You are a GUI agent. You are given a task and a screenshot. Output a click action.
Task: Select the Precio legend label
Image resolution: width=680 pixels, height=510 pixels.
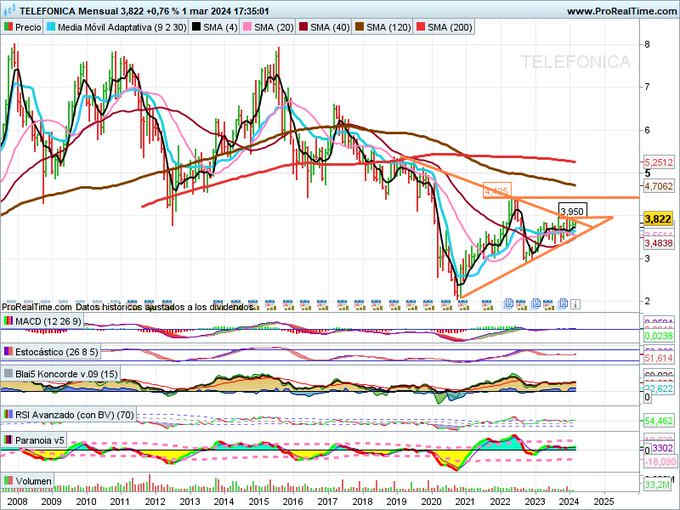click(28, 27)
